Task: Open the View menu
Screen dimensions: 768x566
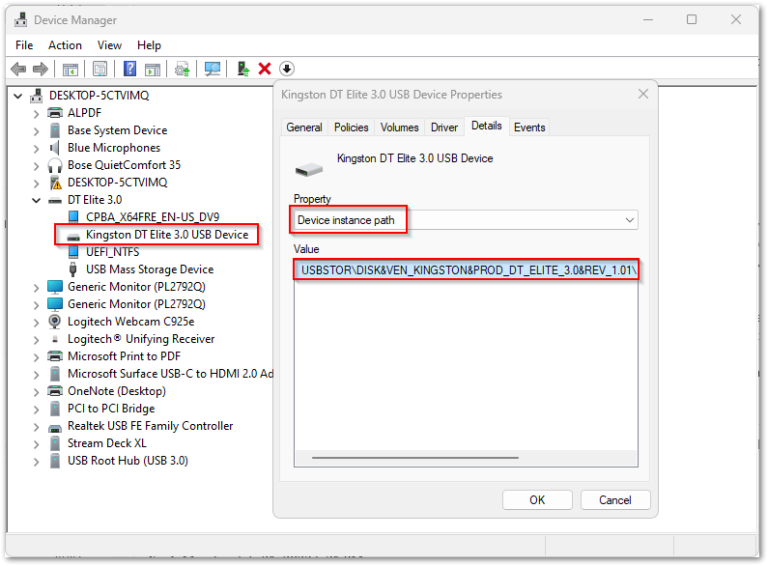Action: [x=109, y=46]
